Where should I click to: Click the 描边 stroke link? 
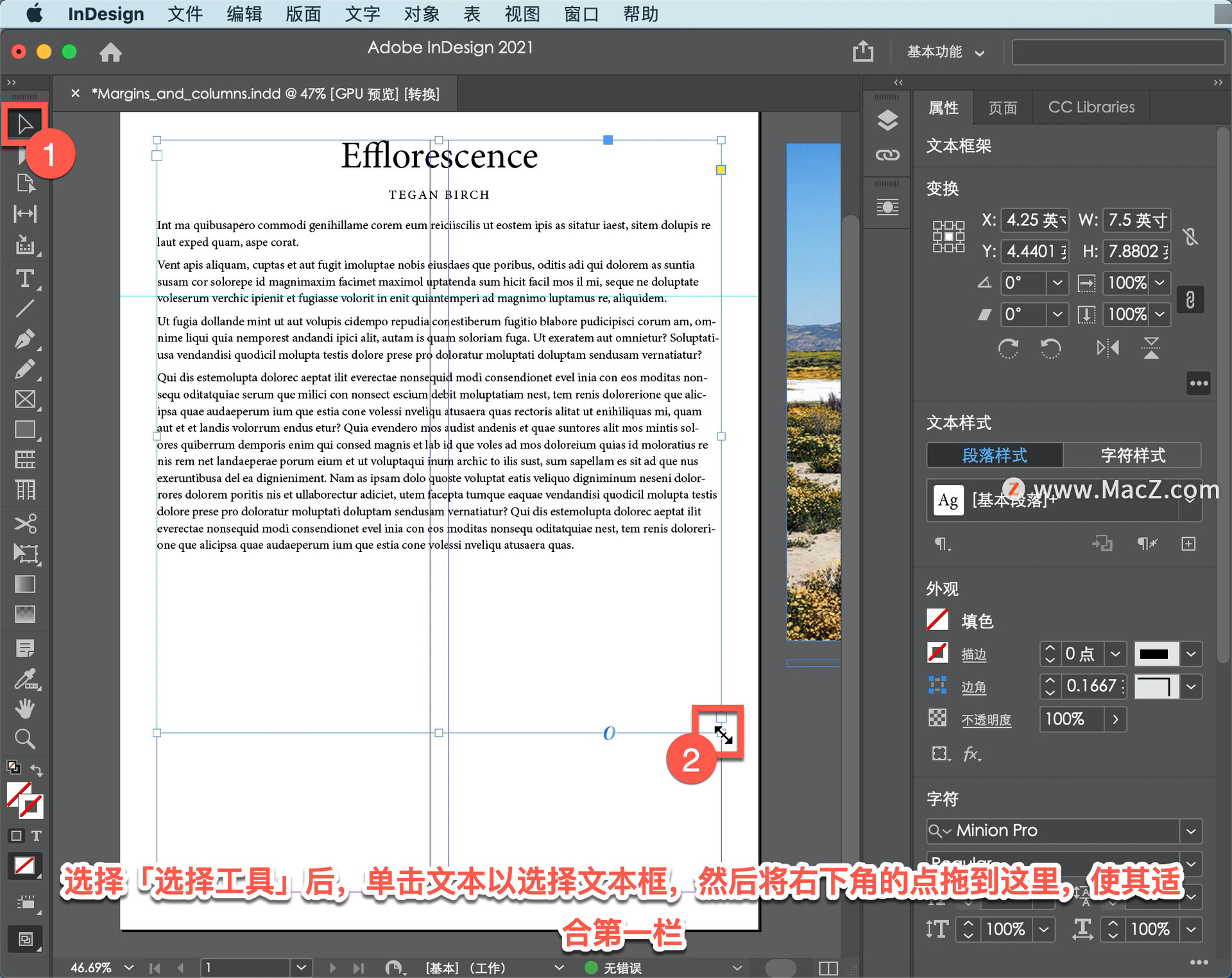[973, 654]
